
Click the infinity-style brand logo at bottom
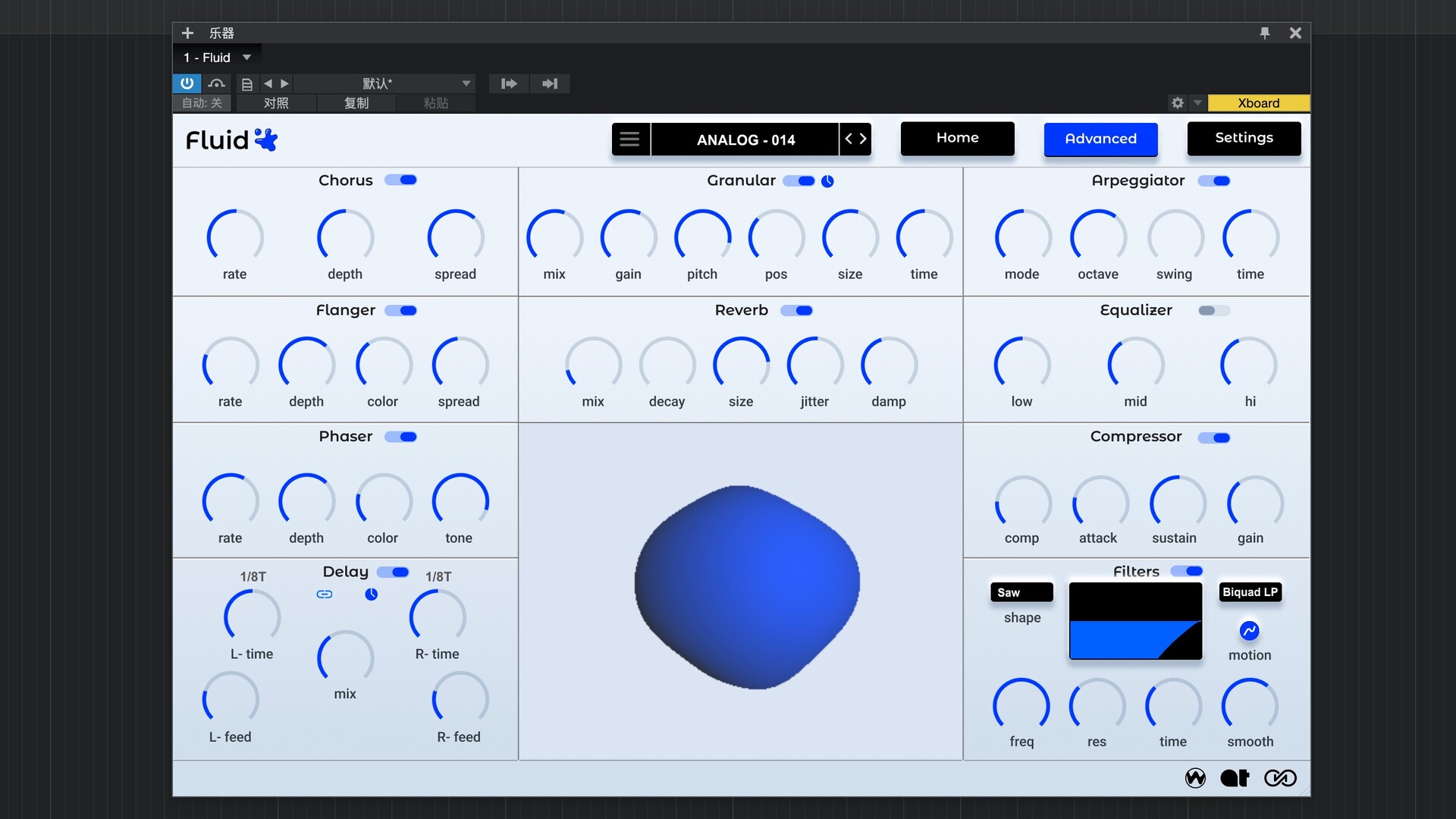1280,778
